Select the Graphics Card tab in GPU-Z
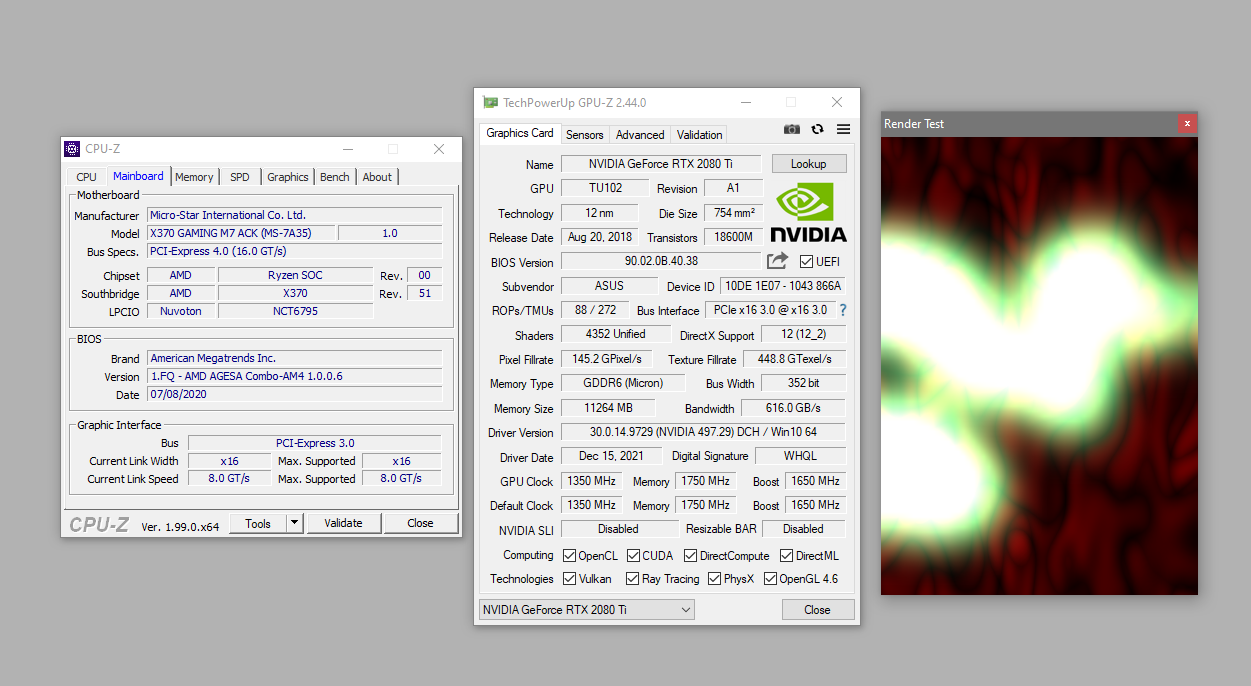Screen dimensions: 1251x686 pos(520,133)
